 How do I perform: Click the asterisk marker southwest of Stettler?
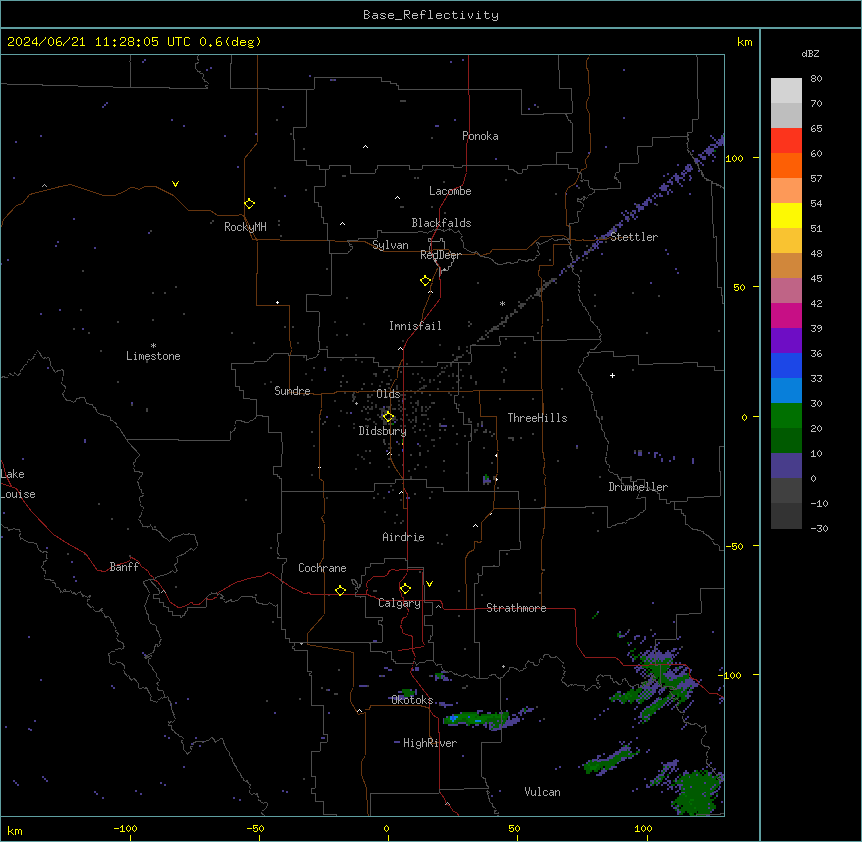pyautogui.click(x=502, y=303)
